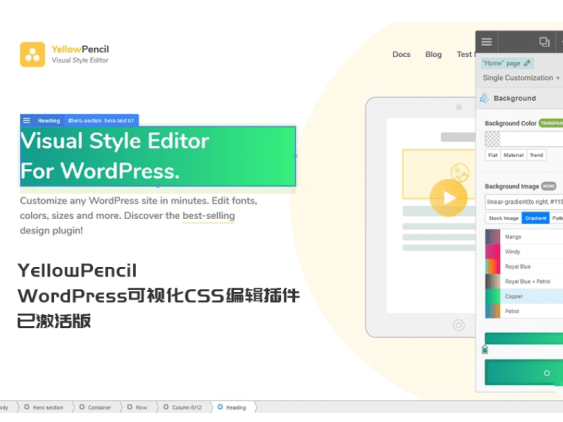The width and height of the screenshot is (563, 422).
Task: Click the Background paint bucket icon
Action: [484, 98]
